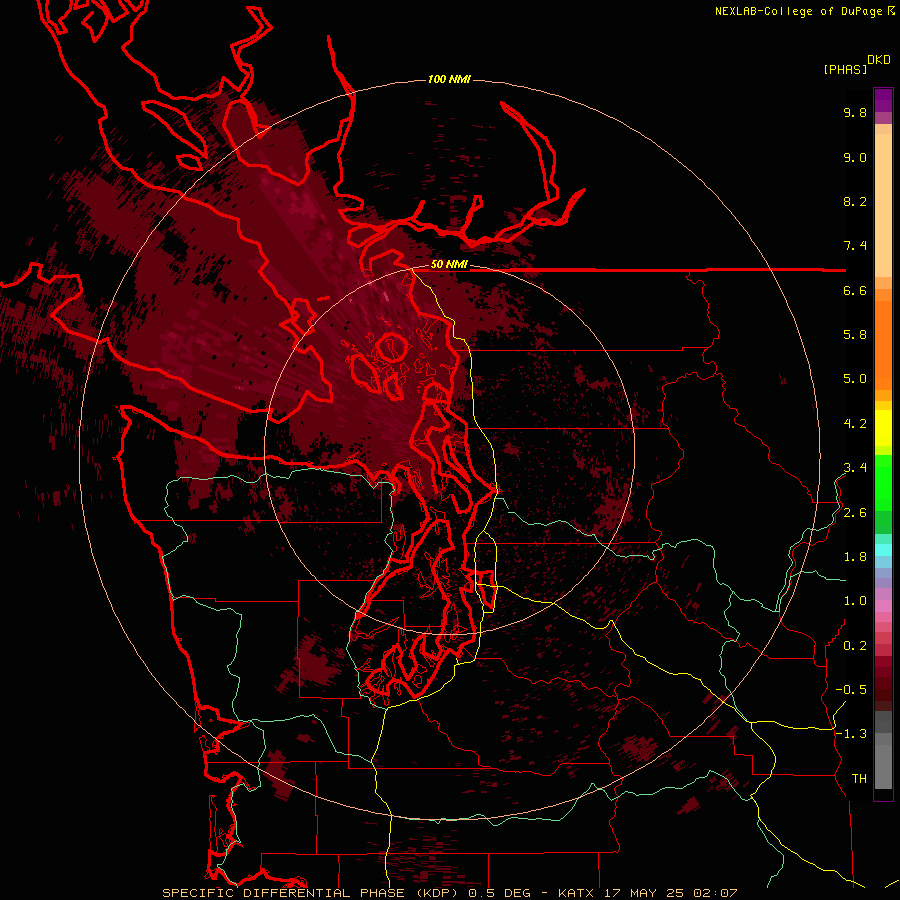This screenshot has height=900, width=900.
Task: Click the DKD units label above the color scale
Action: 878,60
